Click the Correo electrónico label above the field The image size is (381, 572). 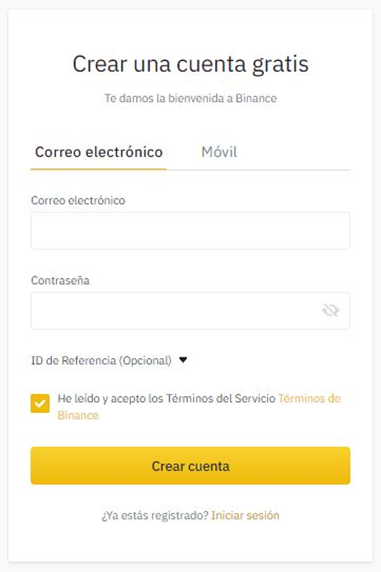coord(78,200)
